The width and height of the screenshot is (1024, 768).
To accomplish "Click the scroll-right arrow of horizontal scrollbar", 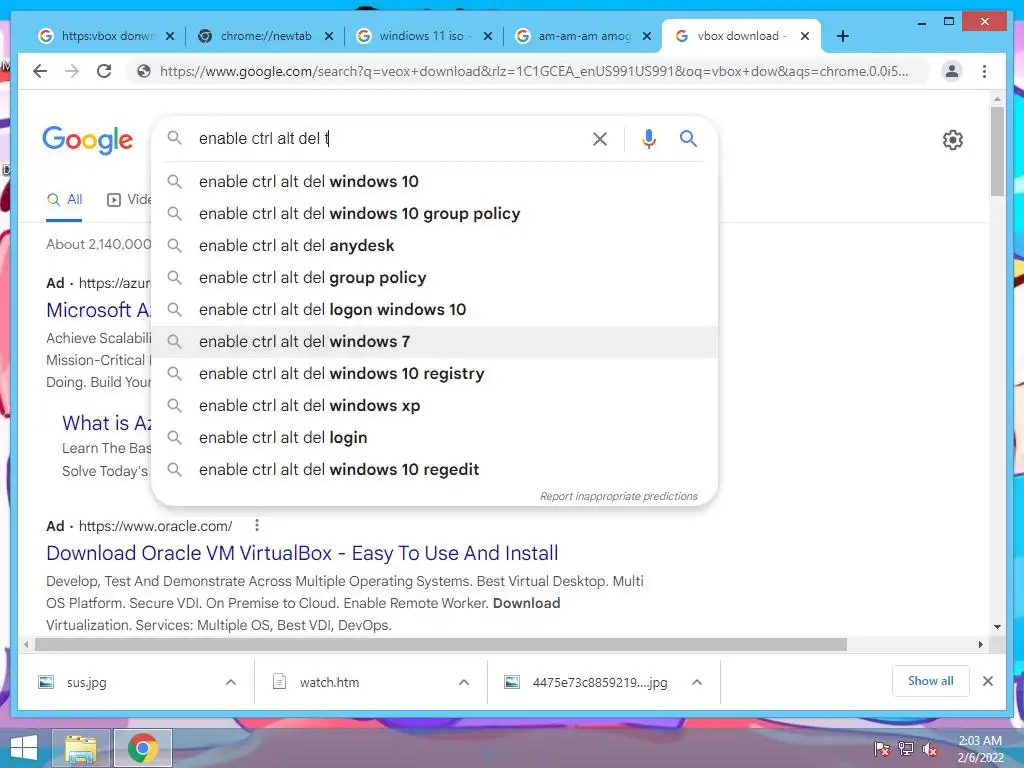I will tap(980, 645).
